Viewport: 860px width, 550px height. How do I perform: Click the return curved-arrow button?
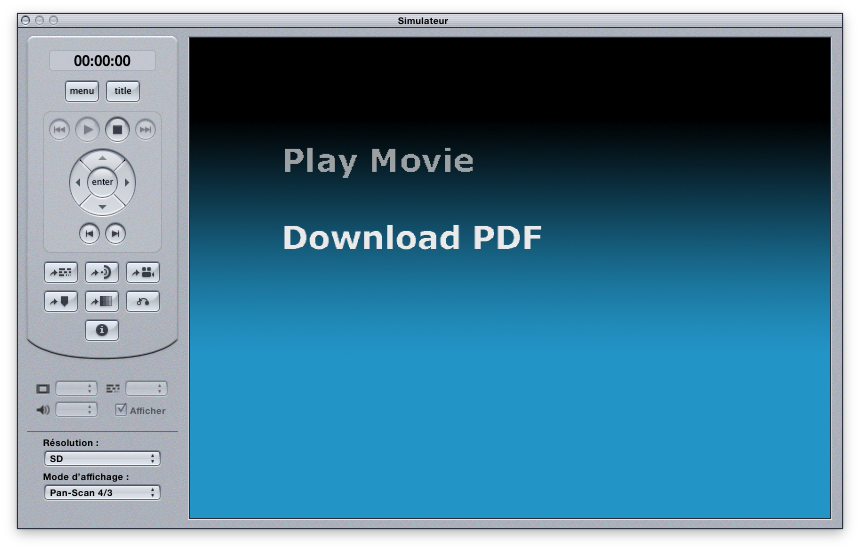[x=143, y=301]
